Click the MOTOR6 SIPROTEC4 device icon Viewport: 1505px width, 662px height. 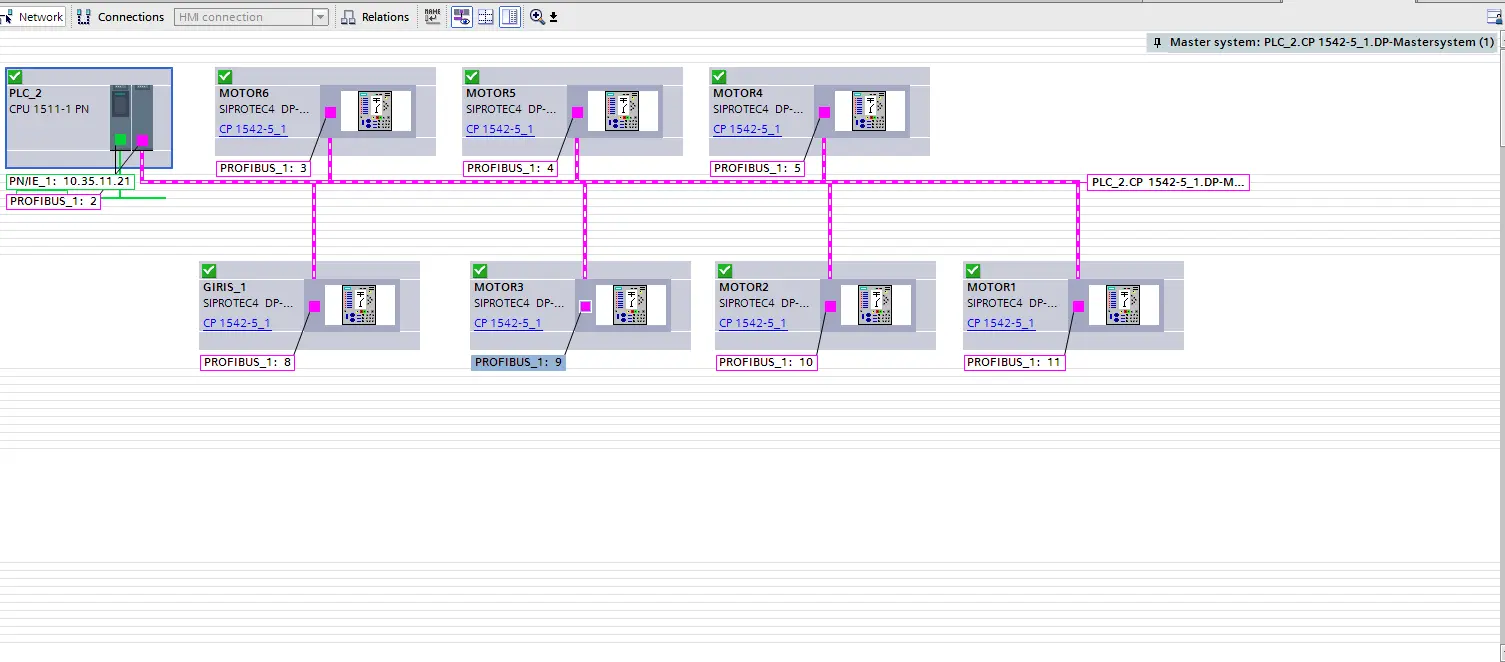(x=374, y=111)
